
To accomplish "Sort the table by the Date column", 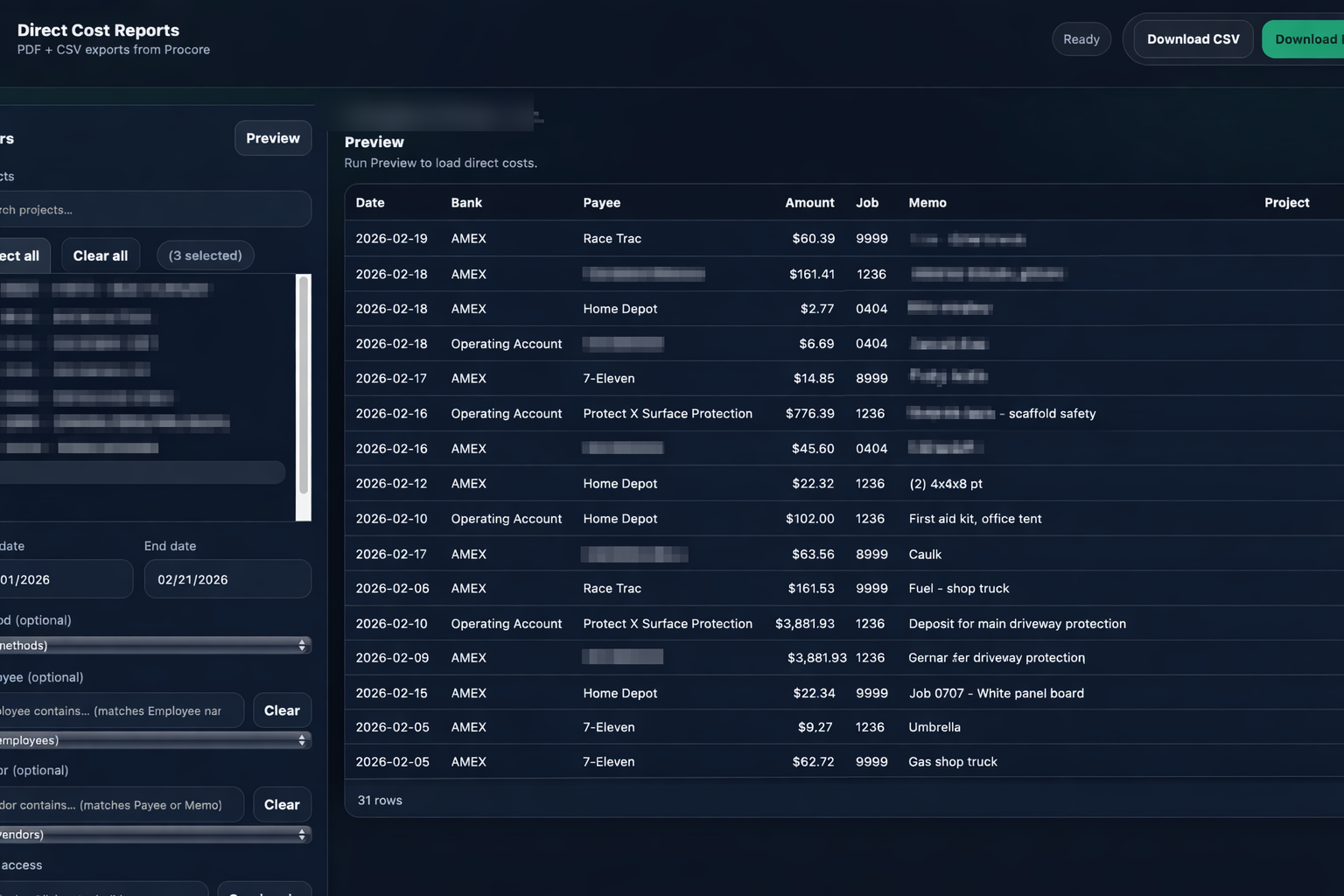I will [x=369, y=202].
